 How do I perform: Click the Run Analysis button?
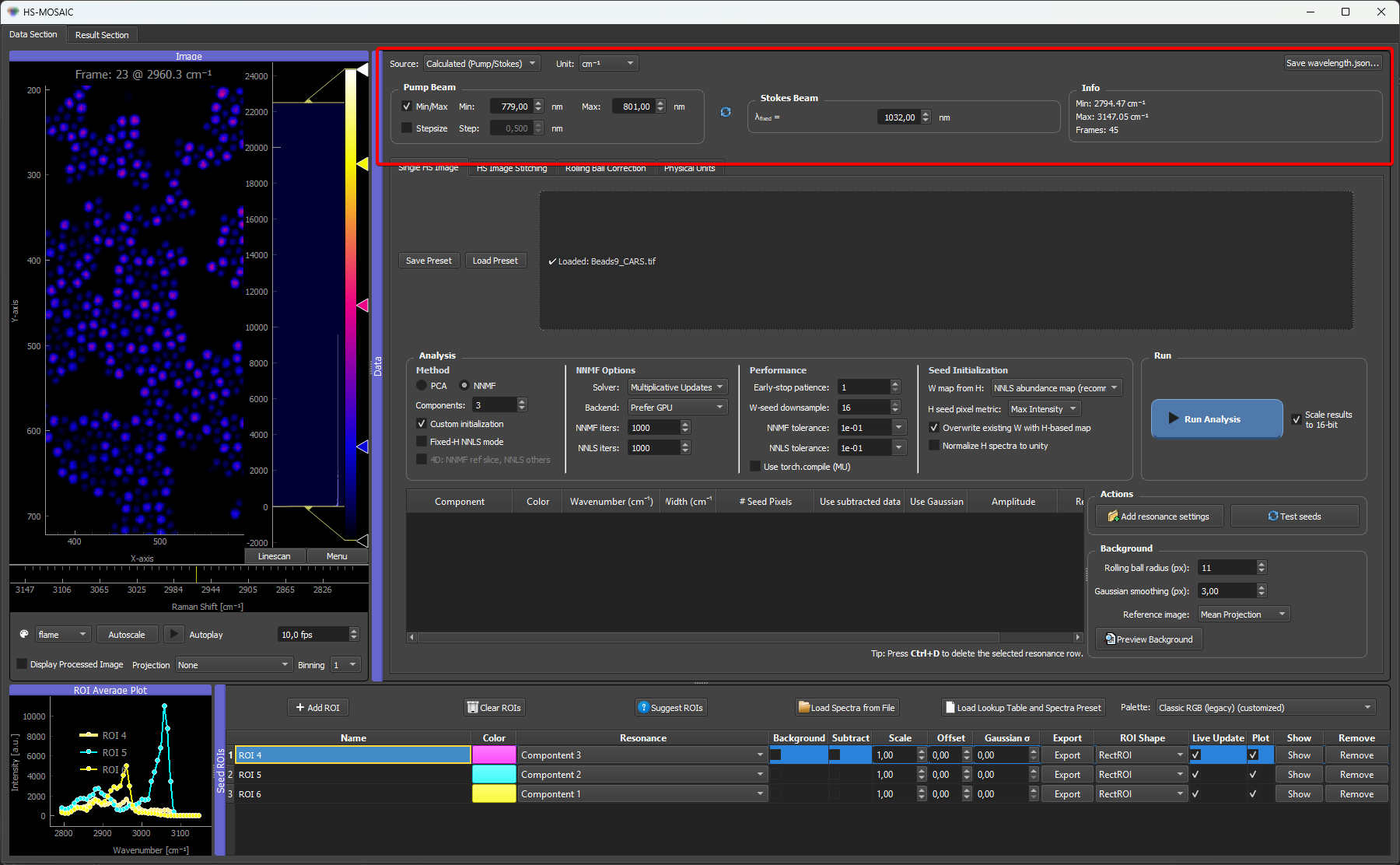point(1216,418)
